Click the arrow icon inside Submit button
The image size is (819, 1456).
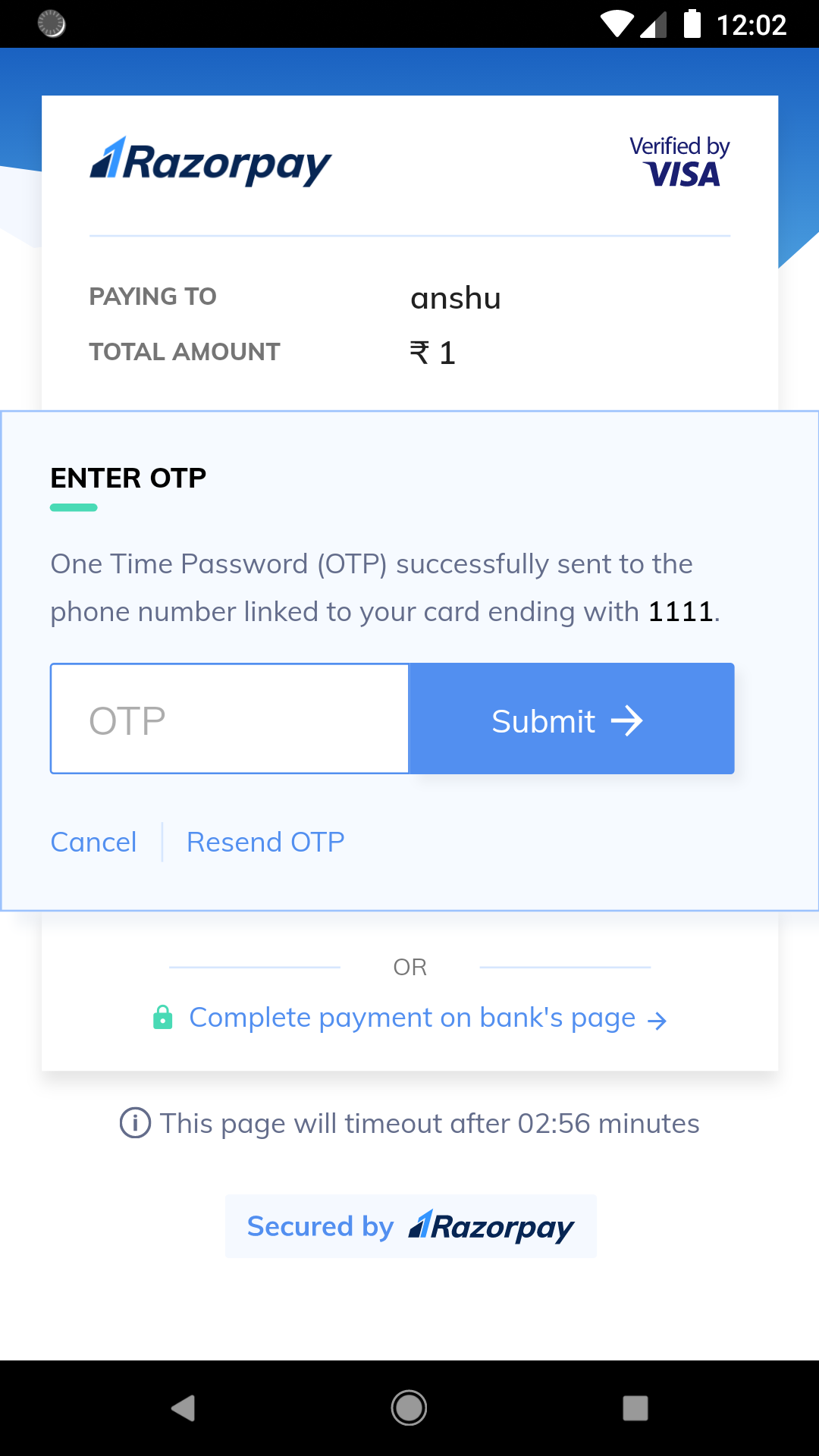tap(629, 720)
